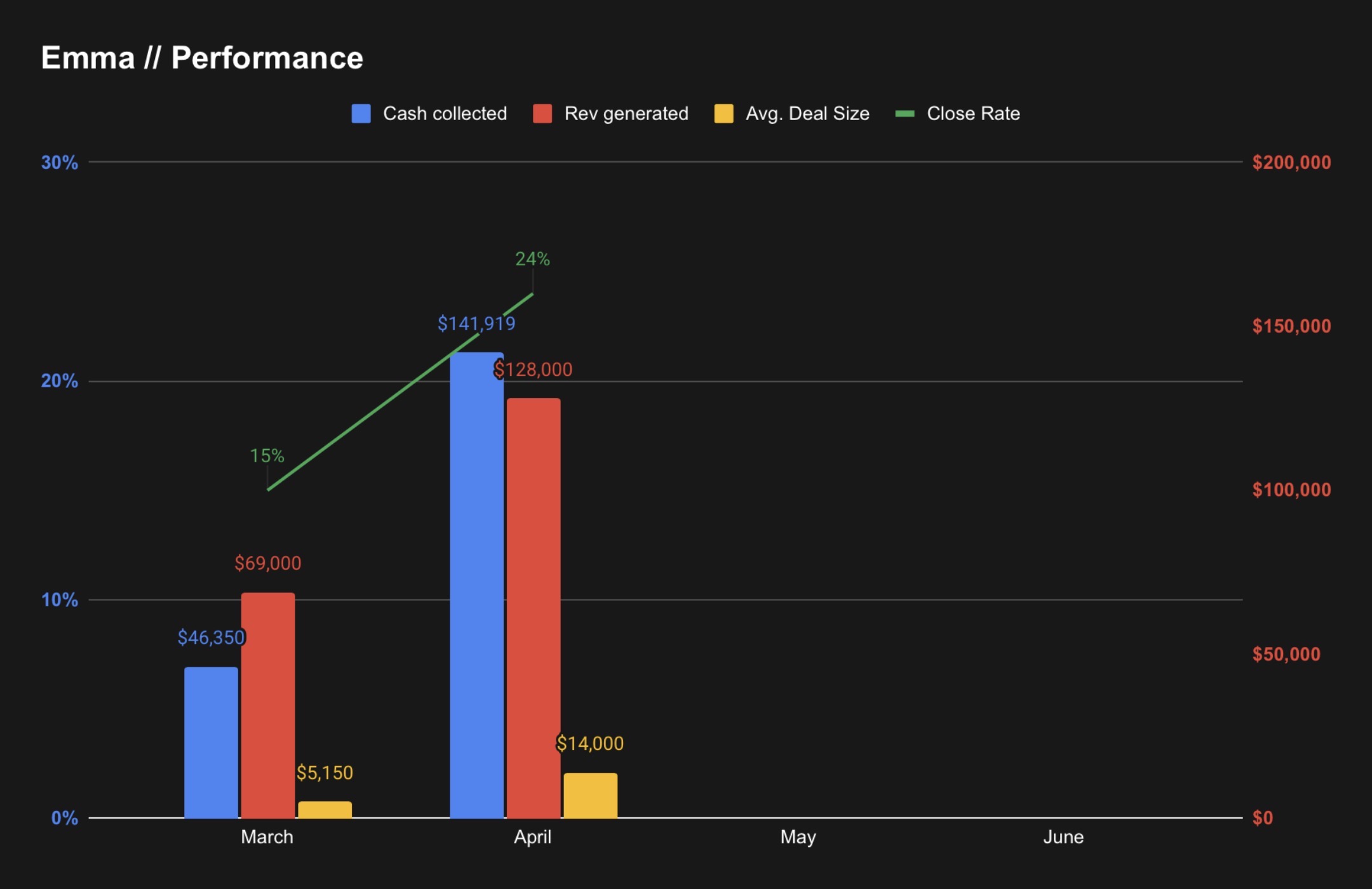Click the blue Cash collected legend swatch
The width and height of the screenshot is (1372, 889).
361,114
